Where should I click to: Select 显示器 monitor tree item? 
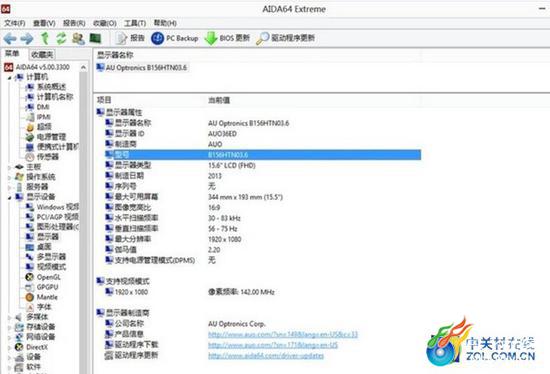coord(42,237)
